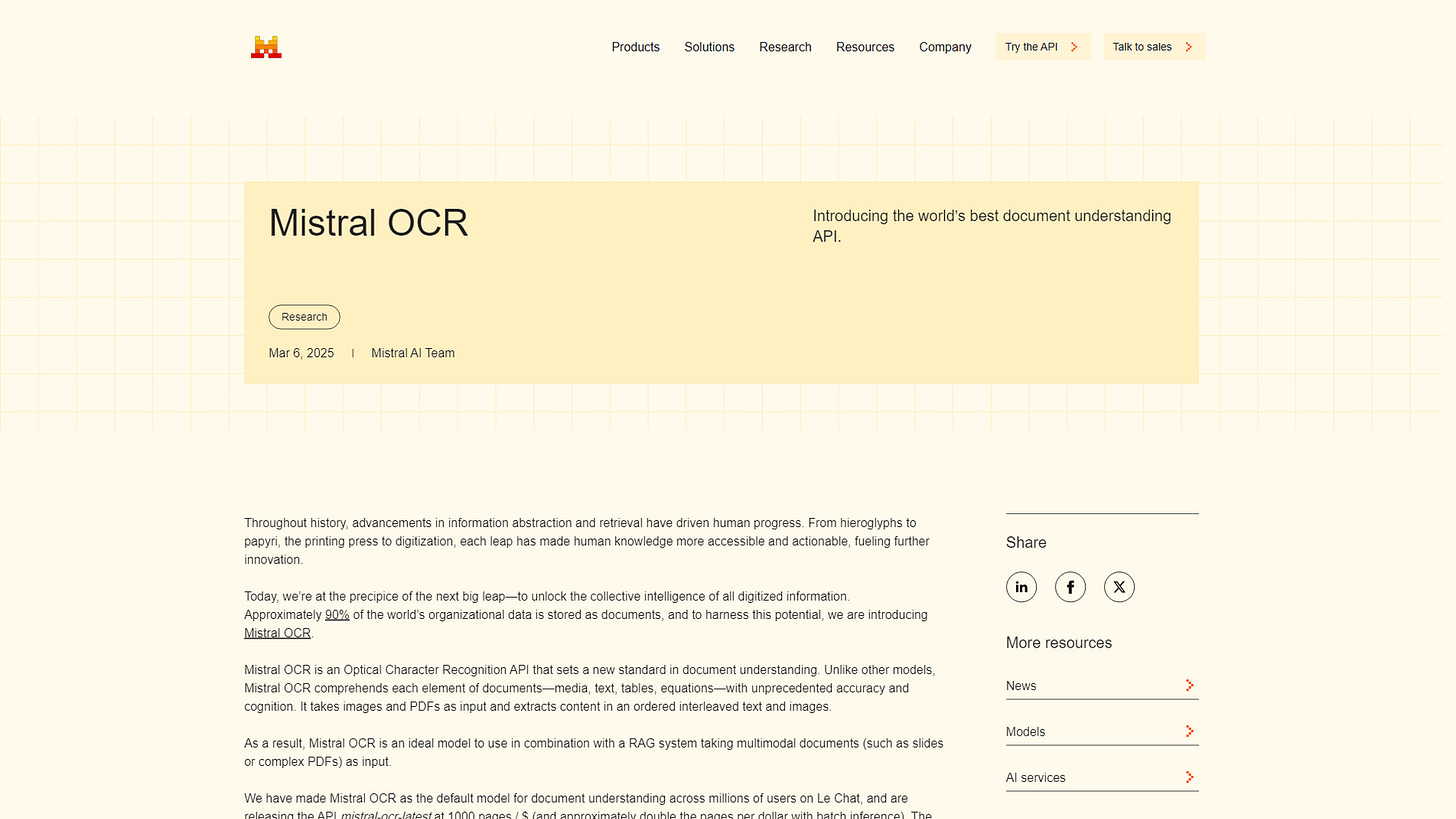The width and height of the screenshot is (1456, 819).
Task: Open the Products menu
Action: [636, 47]
